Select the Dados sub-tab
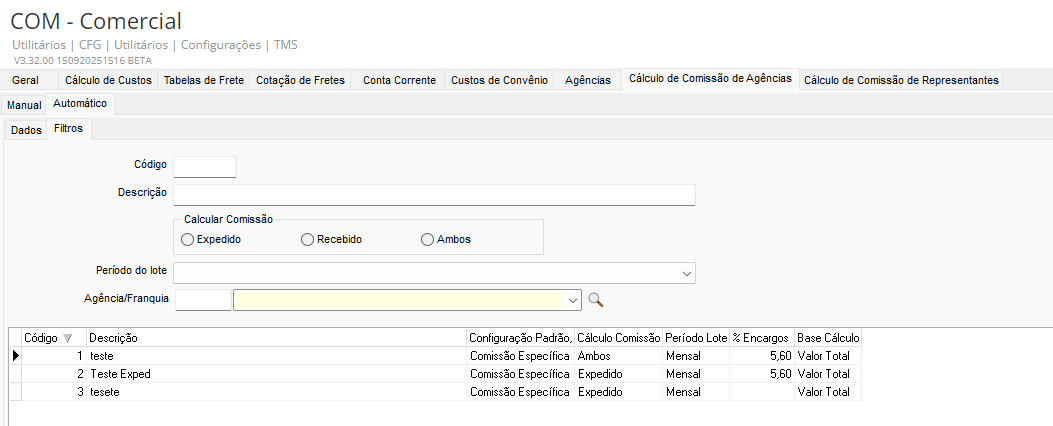The image size is (1053, 426). [26, 129]
